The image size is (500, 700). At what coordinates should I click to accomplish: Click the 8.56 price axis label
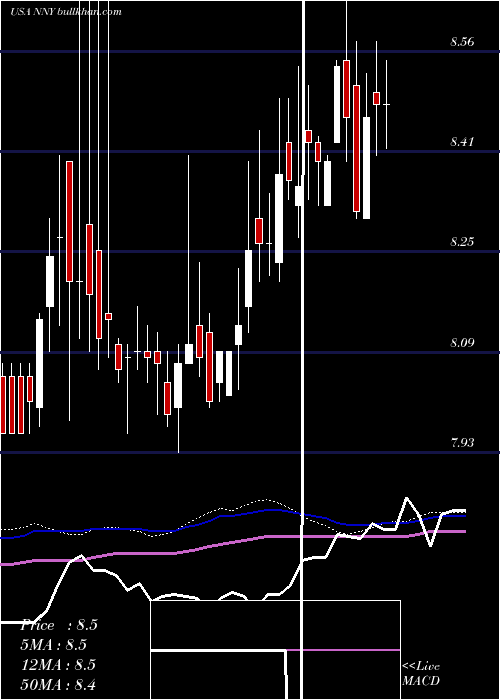[462, 42]
